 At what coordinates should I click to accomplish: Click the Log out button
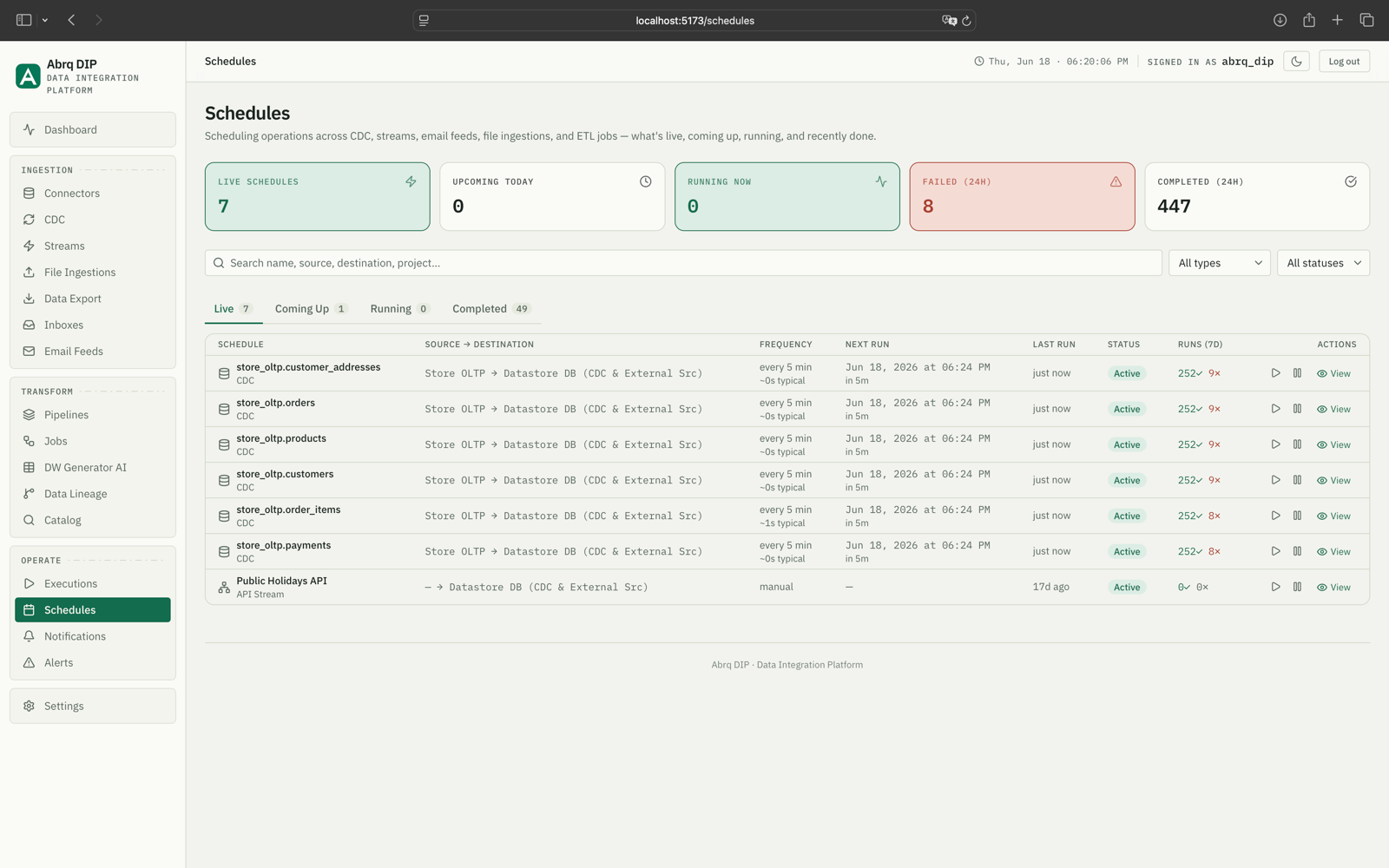point(1344,62)
